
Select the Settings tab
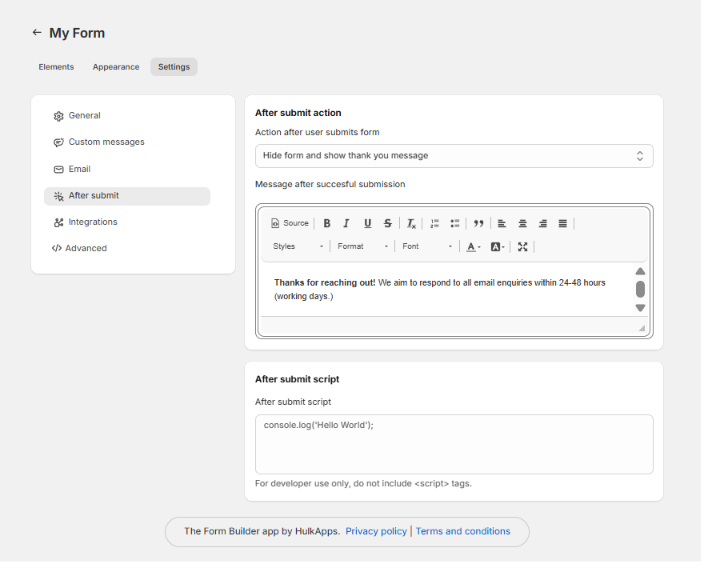174,67
